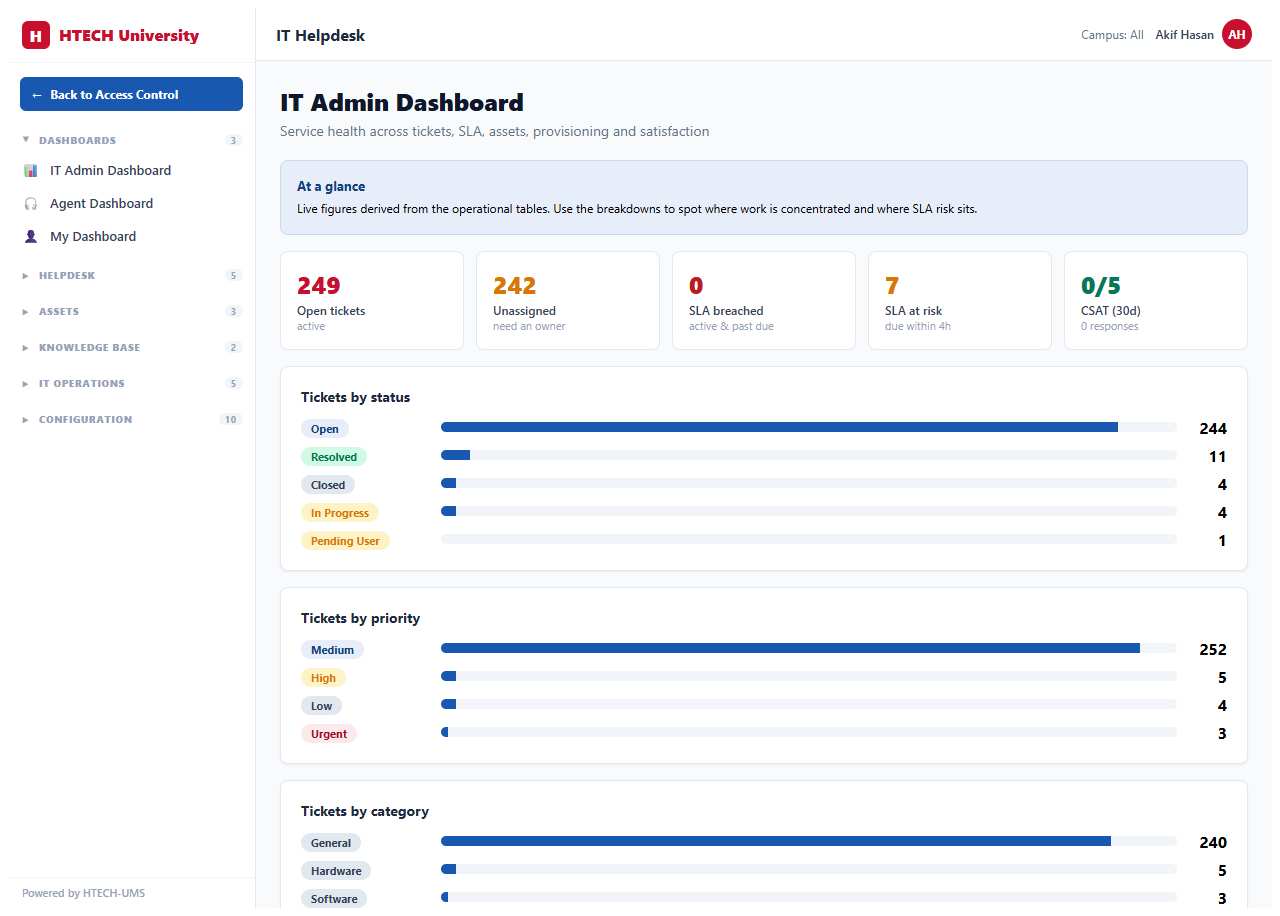Click the Medium priority badge

pyautogui.click(x=333, y=650)
